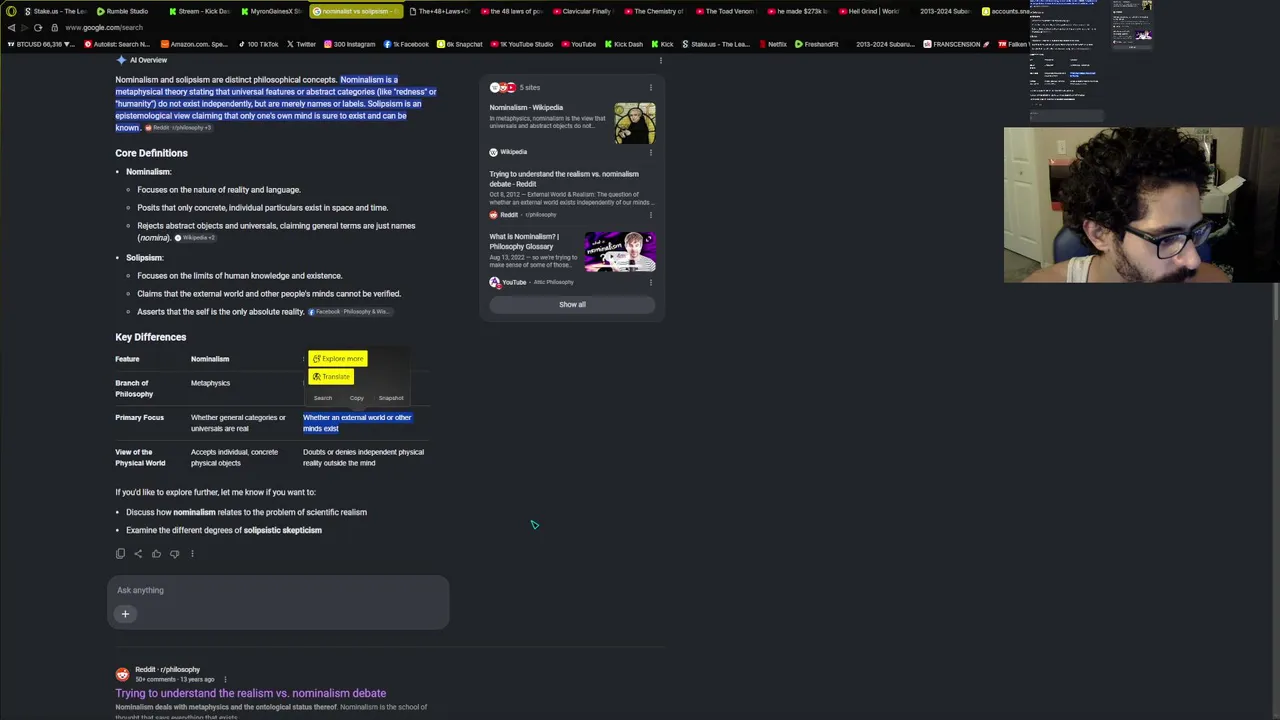Give thumbs up to the AI Overview

(x=156, y=554)
